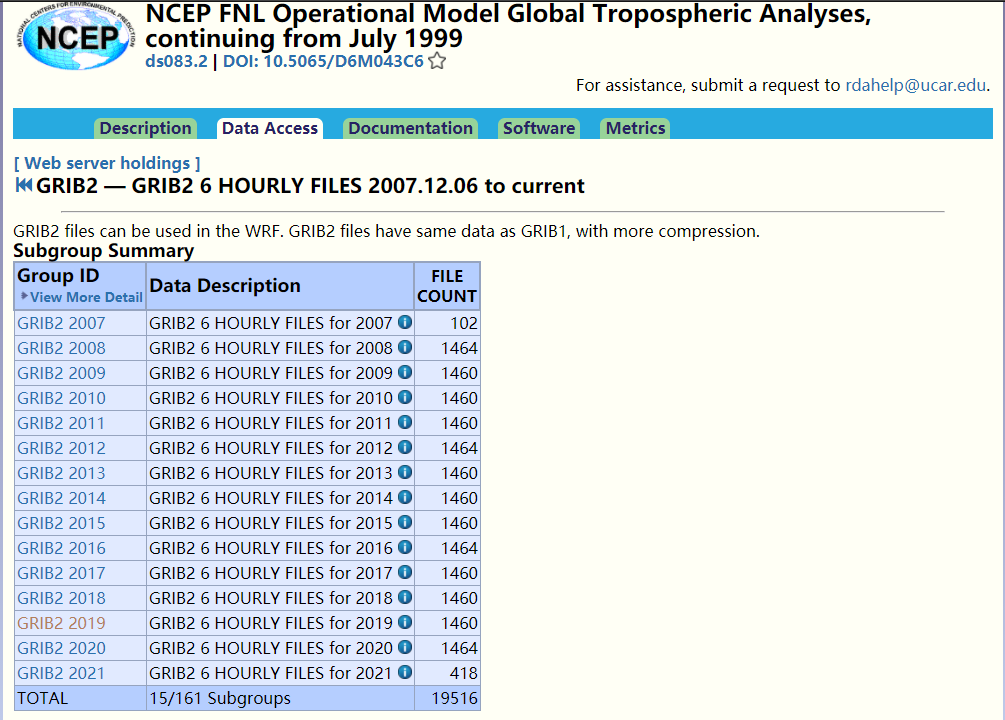Viewport: 1005px width, 720px height.
Task: Open the GRIB2 2016 group link
Action: [x=62, y=548]
